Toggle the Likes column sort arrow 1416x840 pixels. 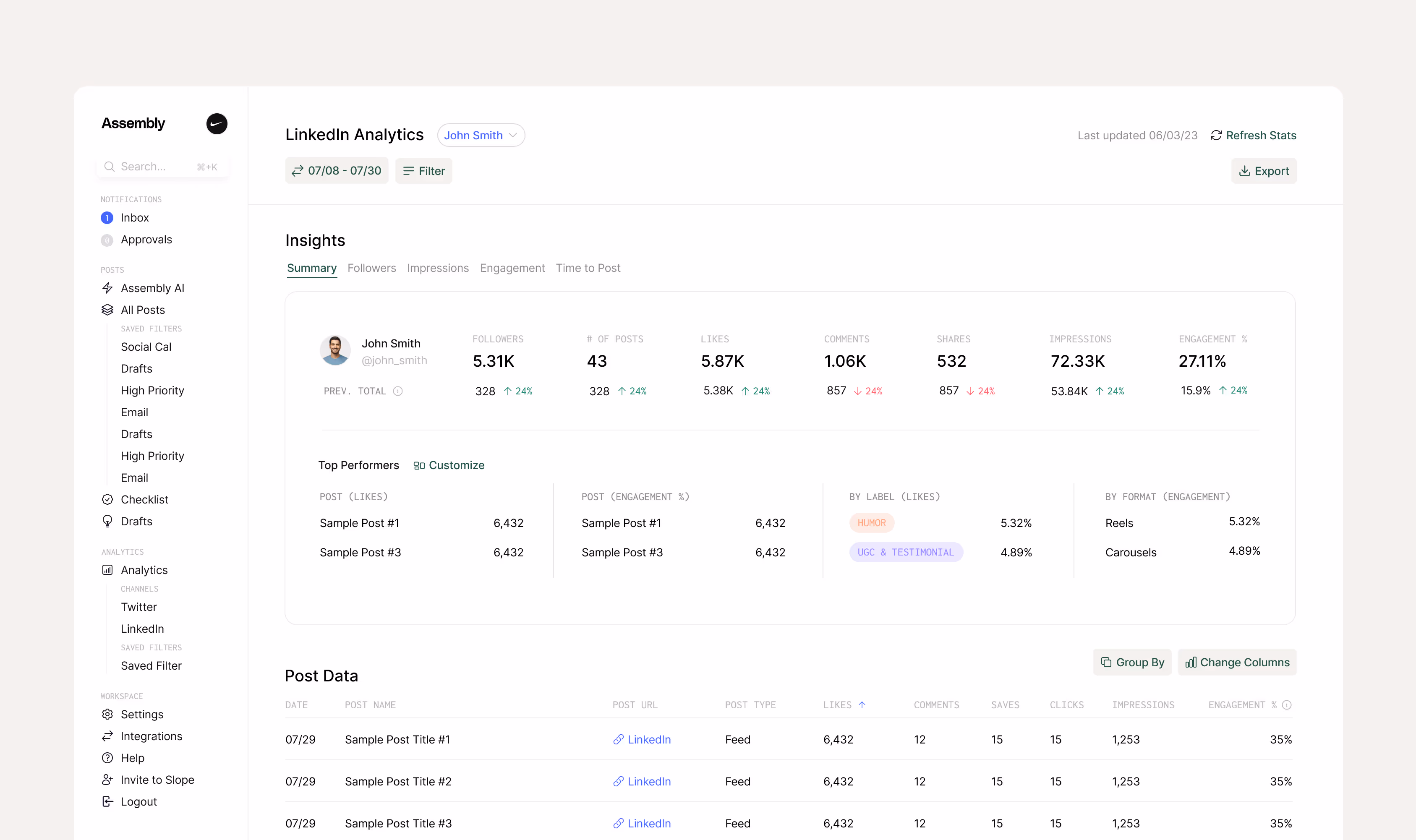pos(862,705)
